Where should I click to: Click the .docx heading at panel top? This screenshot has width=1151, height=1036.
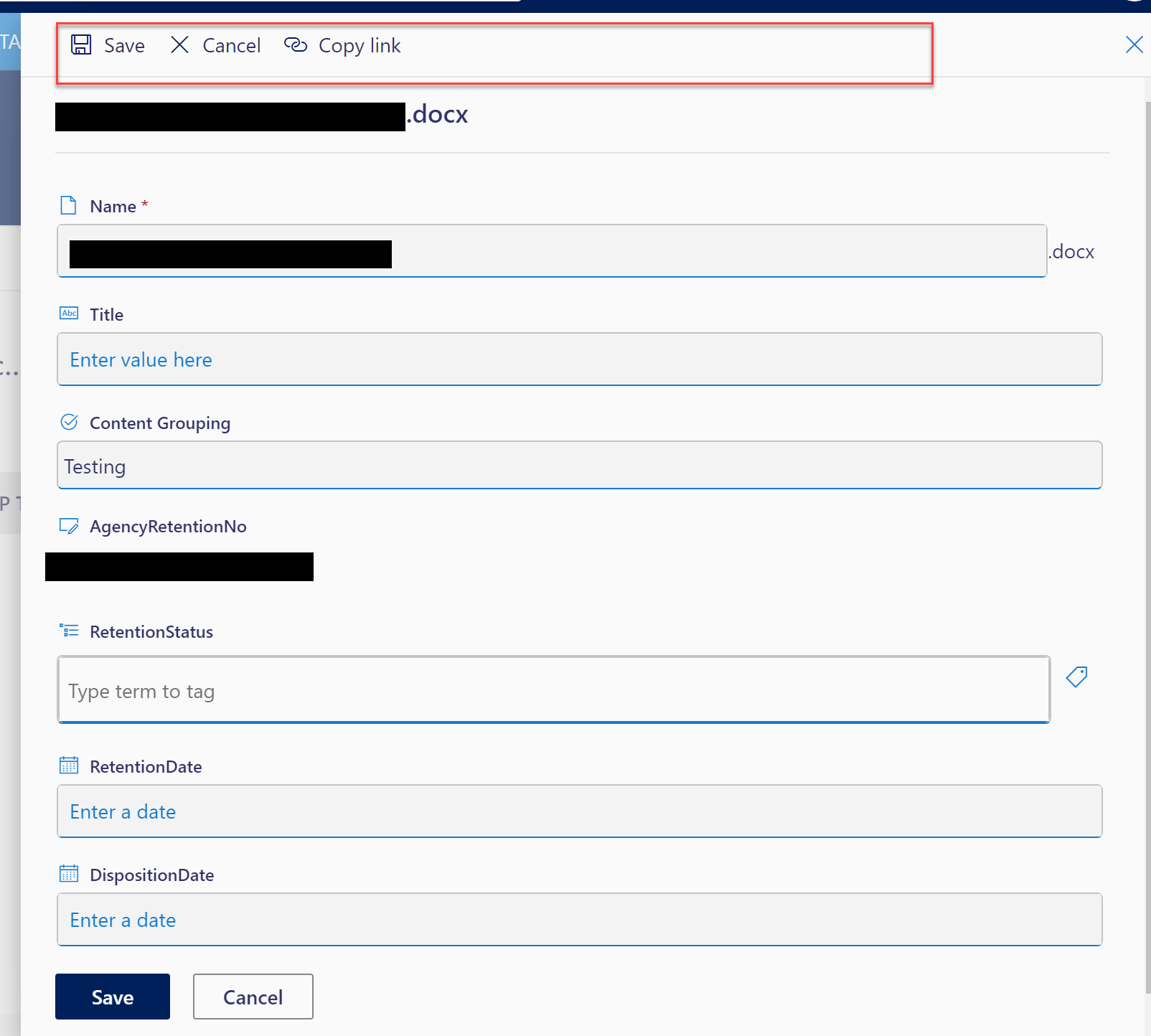437,114
